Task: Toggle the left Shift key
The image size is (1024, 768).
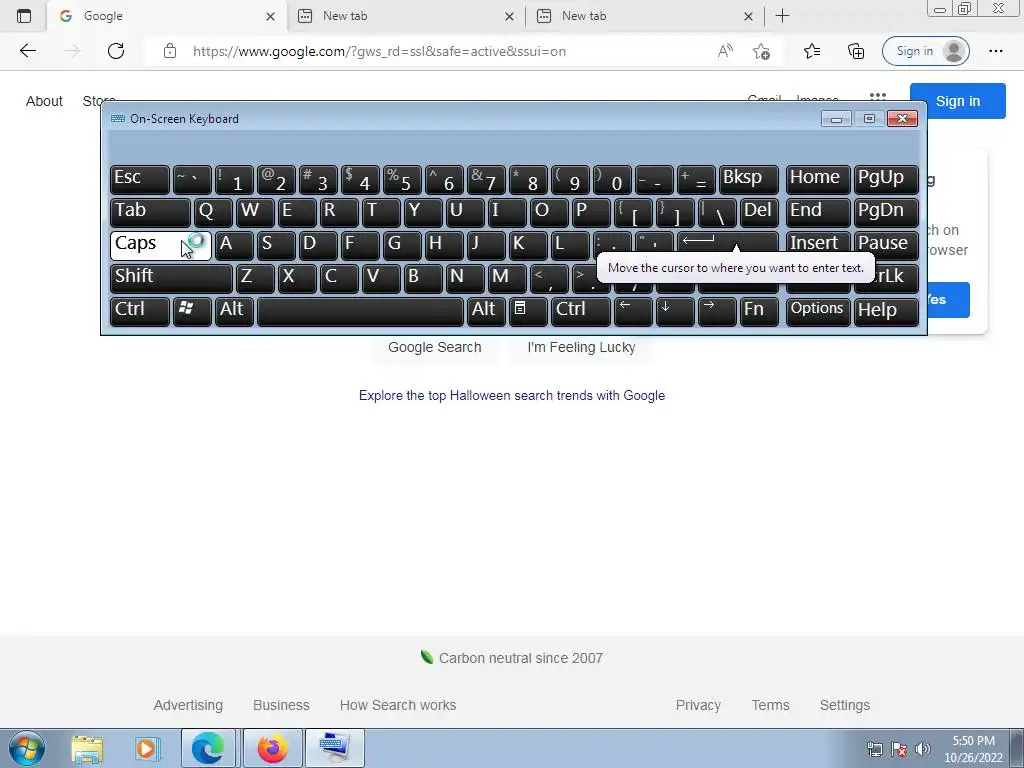Action: tap(171, 278)
